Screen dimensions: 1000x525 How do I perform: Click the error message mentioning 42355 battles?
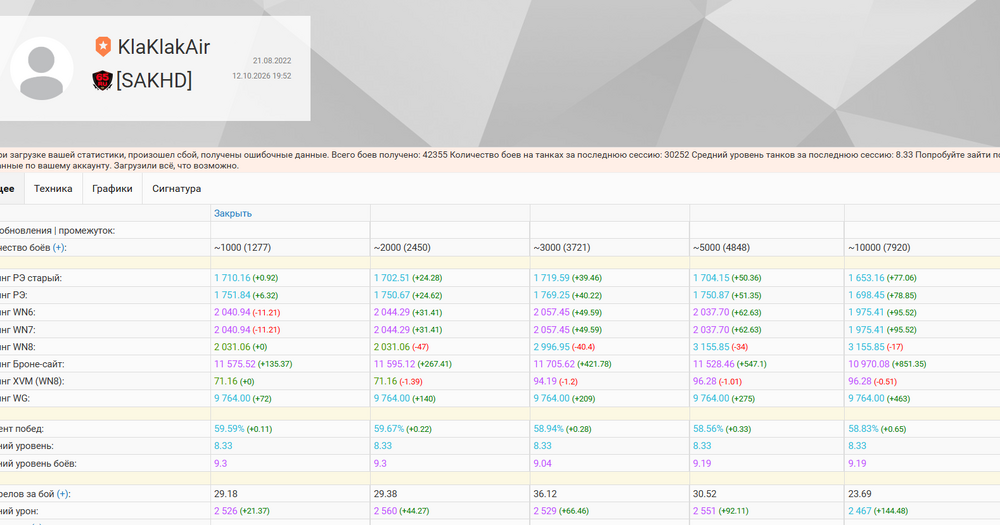[x=500, y=160]
